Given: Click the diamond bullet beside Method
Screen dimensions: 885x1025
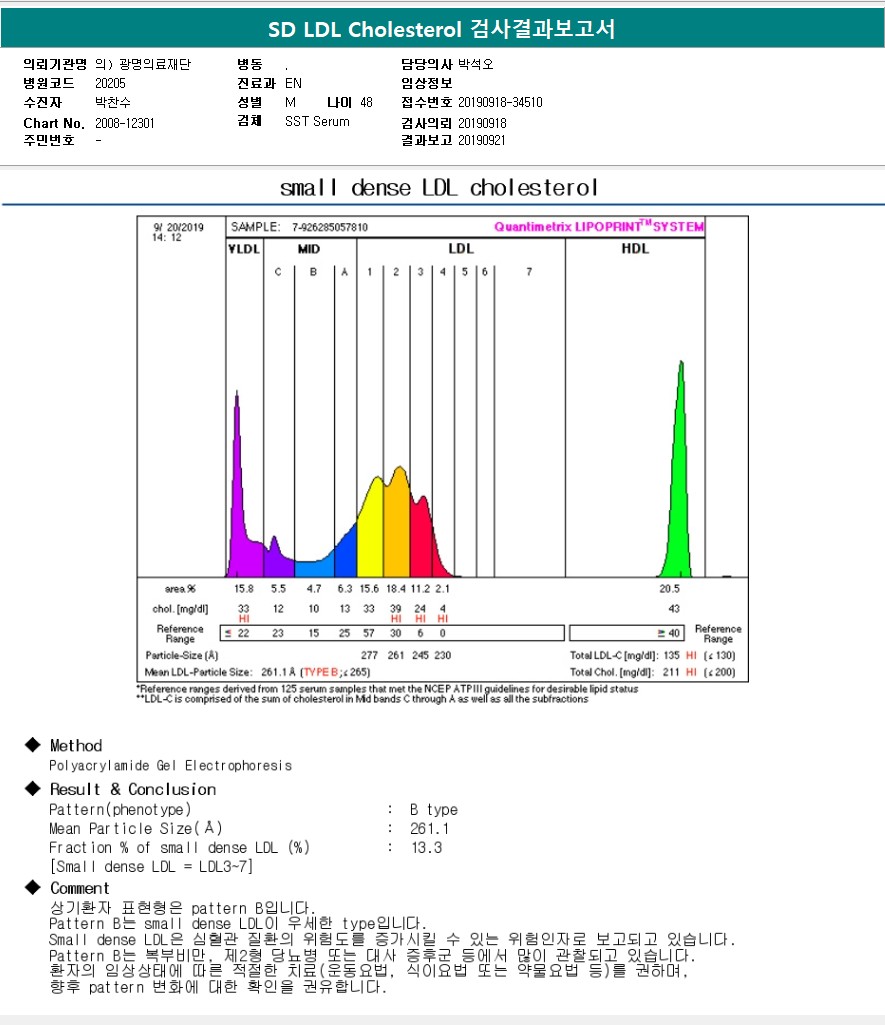Looking at the screenshot, I should (32, 745).
